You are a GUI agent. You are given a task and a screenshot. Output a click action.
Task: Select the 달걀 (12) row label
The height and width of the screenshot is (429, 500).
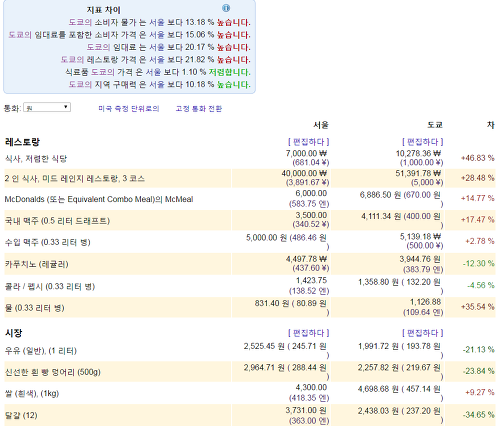(21, 416)
